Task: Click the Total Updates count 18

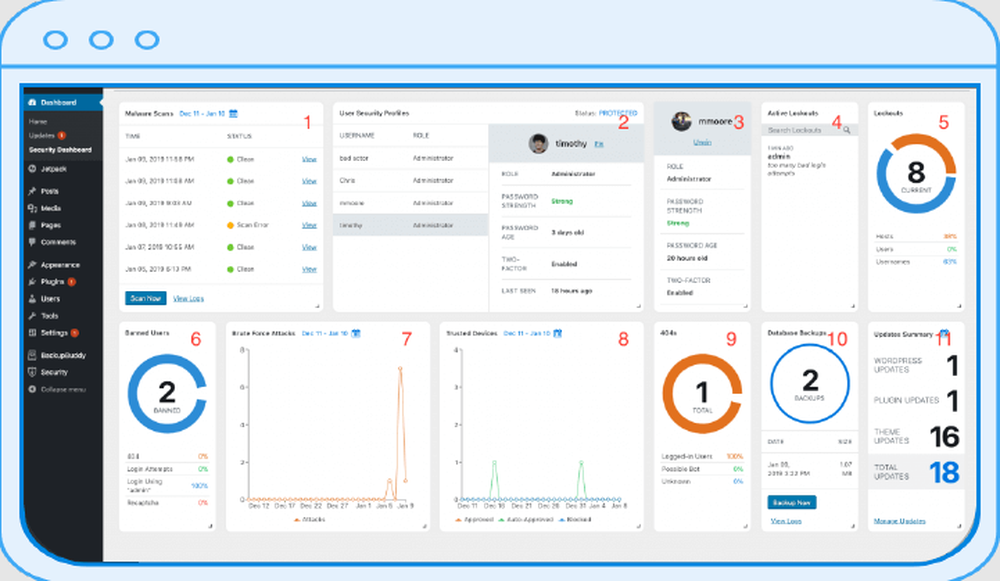Action: [x=944, y=473]
